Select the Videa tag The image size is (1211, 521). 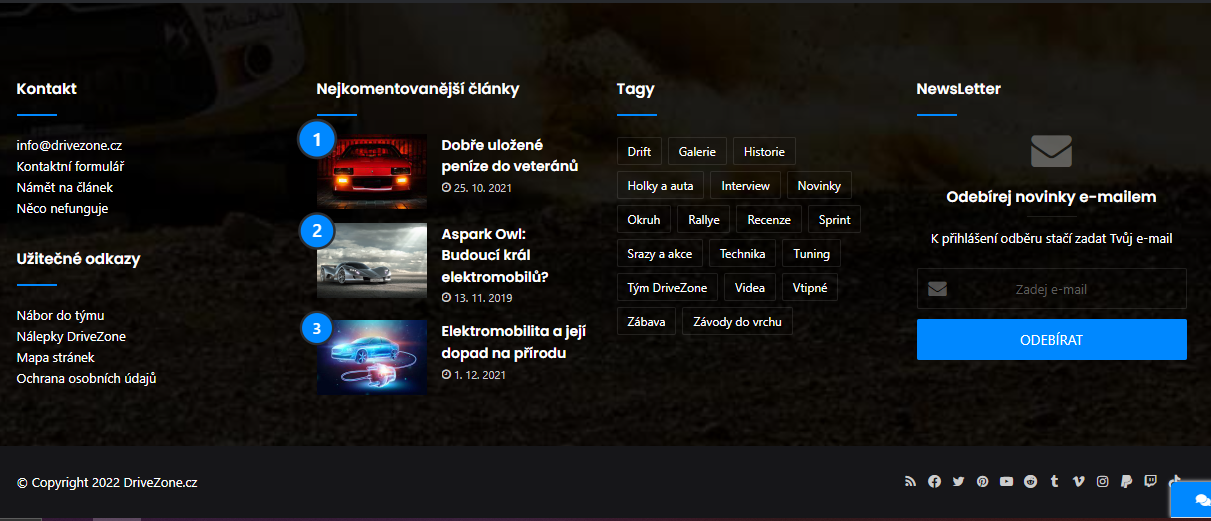coord(750,287)
